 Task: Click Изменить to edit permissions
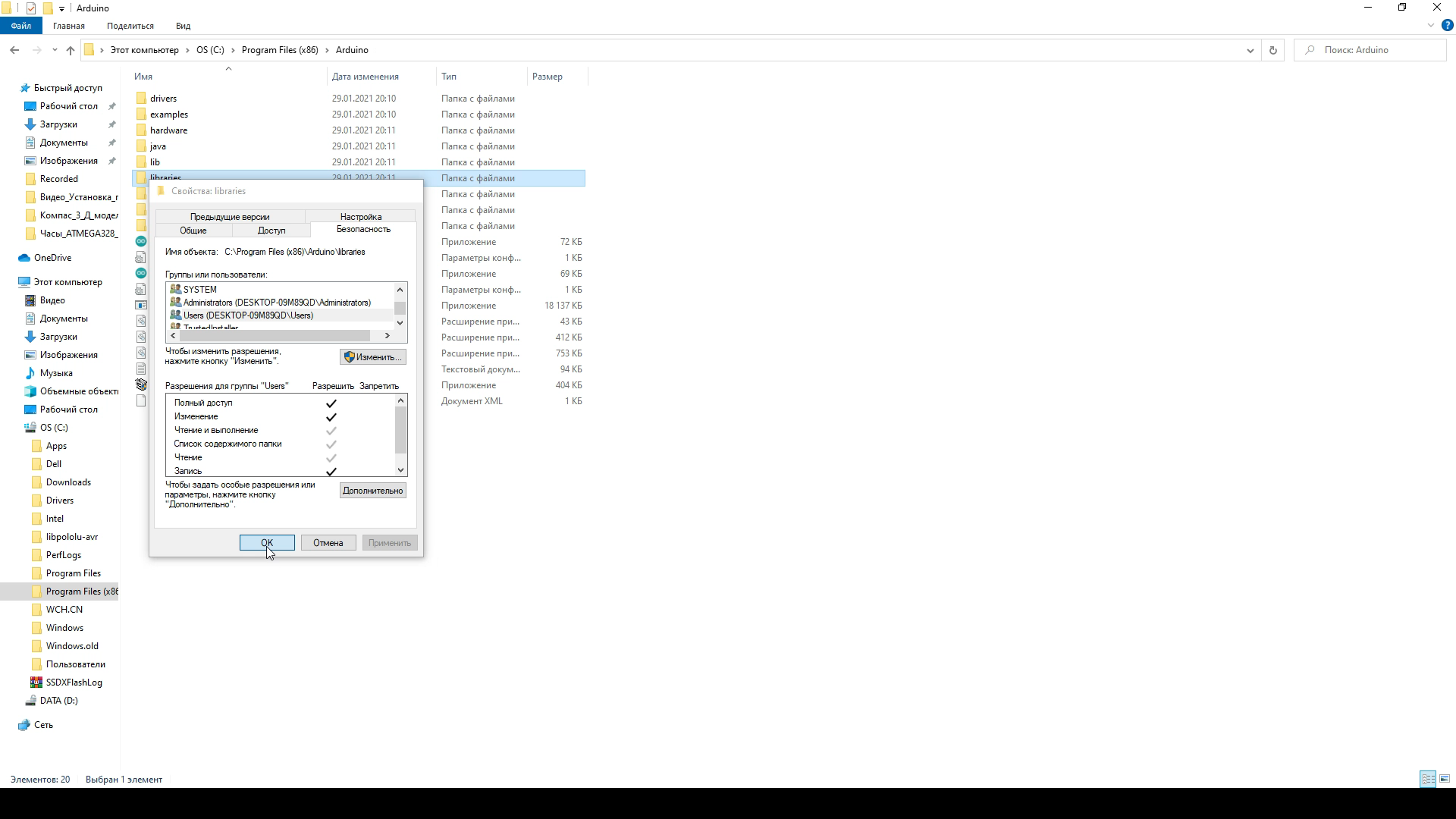372,356
